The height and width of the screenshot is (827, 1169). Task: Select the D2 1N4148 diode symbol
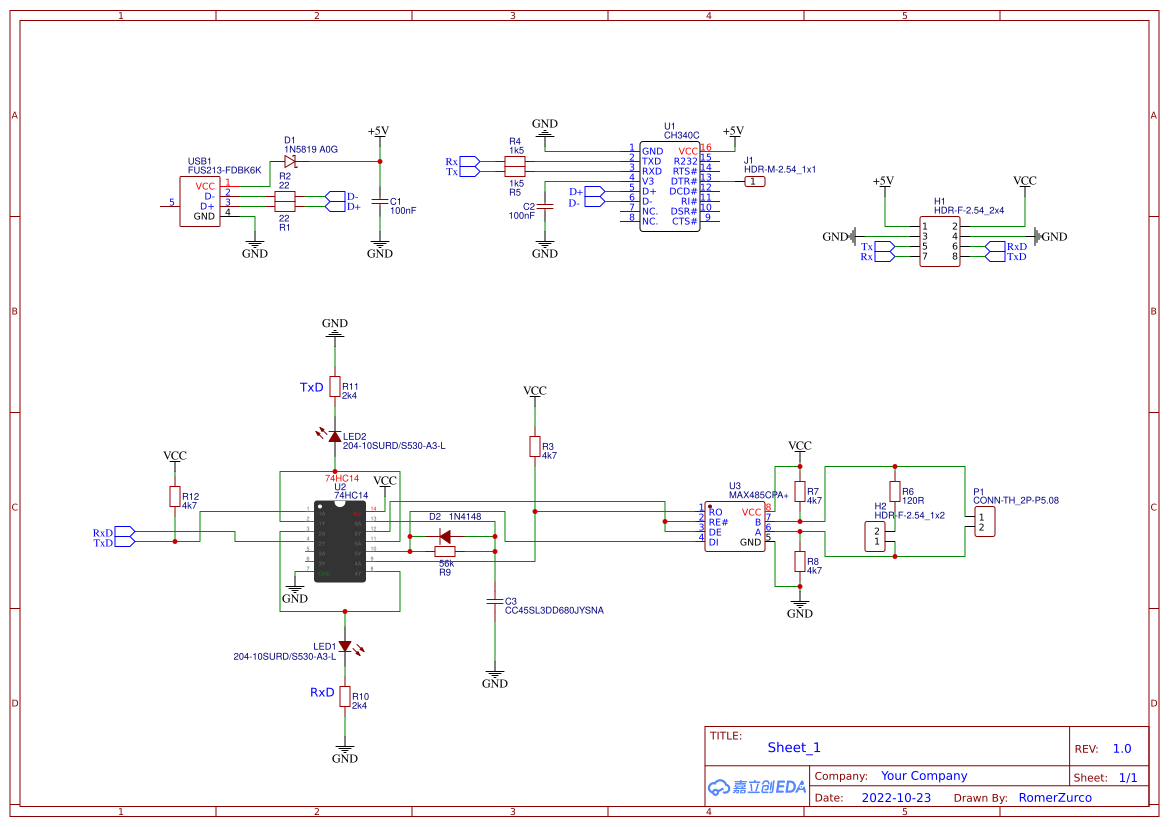443,537
